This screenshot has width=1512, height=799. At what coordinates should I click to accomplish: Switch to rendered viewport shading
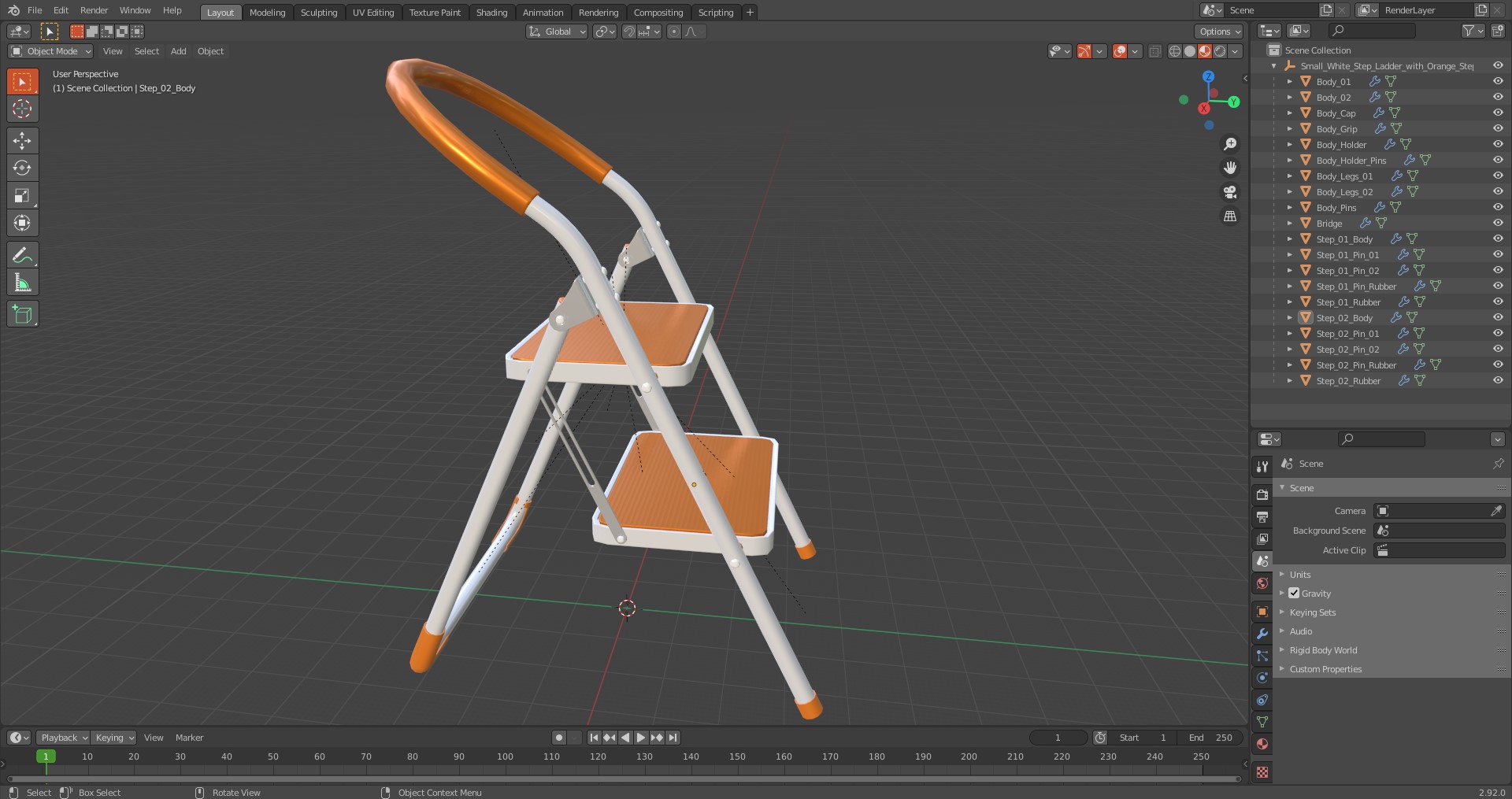coord(1220,51)
